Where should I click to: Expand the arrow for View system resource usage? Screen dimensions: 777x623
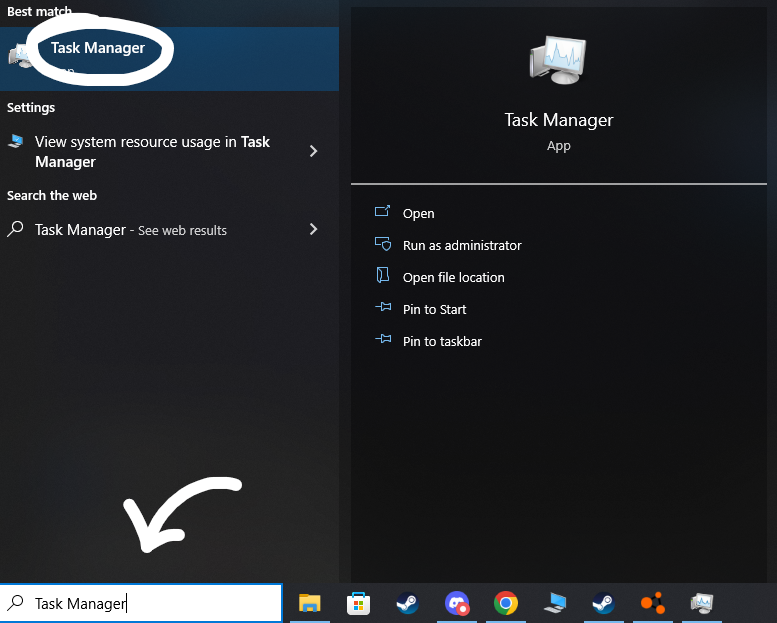tap(313, 151)
